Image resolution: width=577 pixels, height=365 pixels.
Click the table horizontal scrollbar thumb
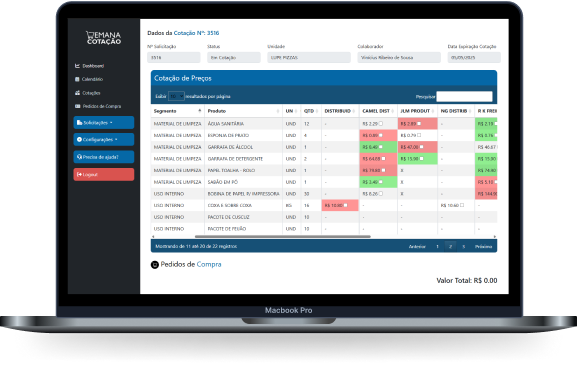pos(283,237)
